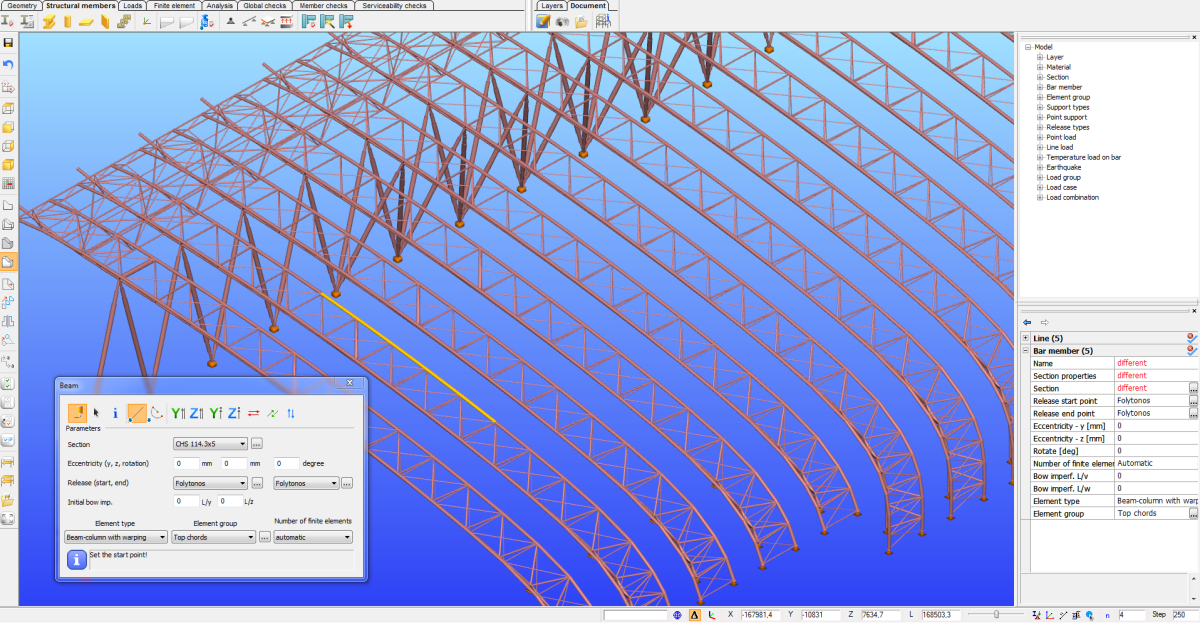The image size is (1200, 623).
Task: Click the red swap direction arrows icon
Action: tap(253, 412)
